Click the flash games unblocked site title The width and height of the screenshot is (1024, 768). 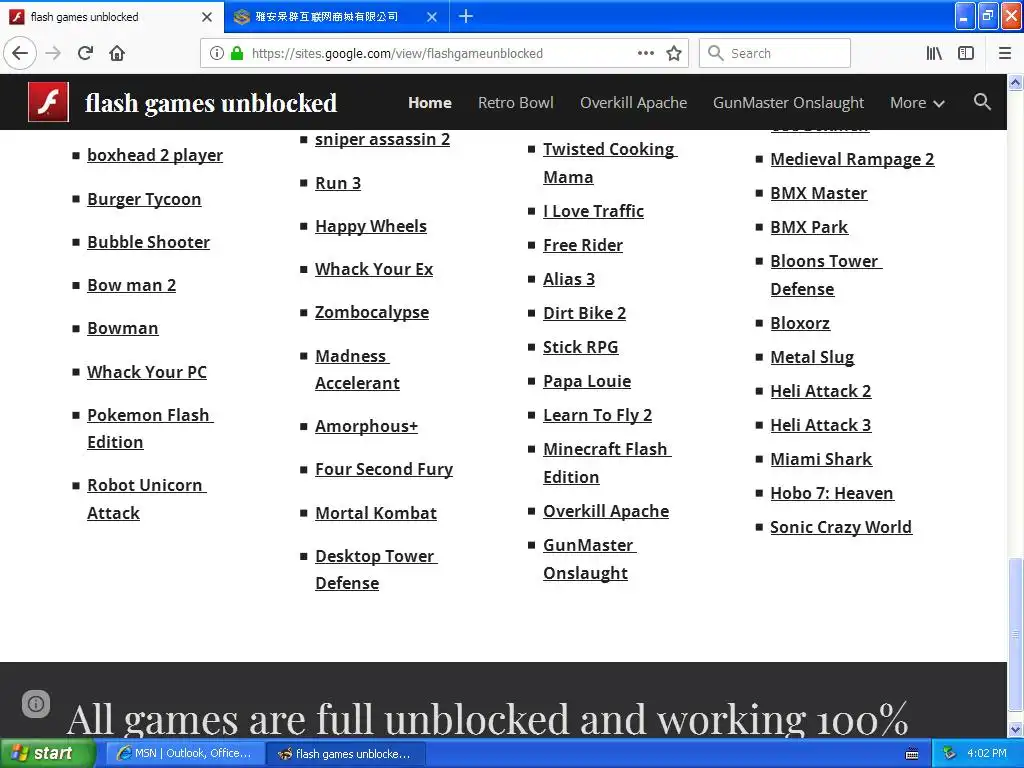click(x=211, y=103)
